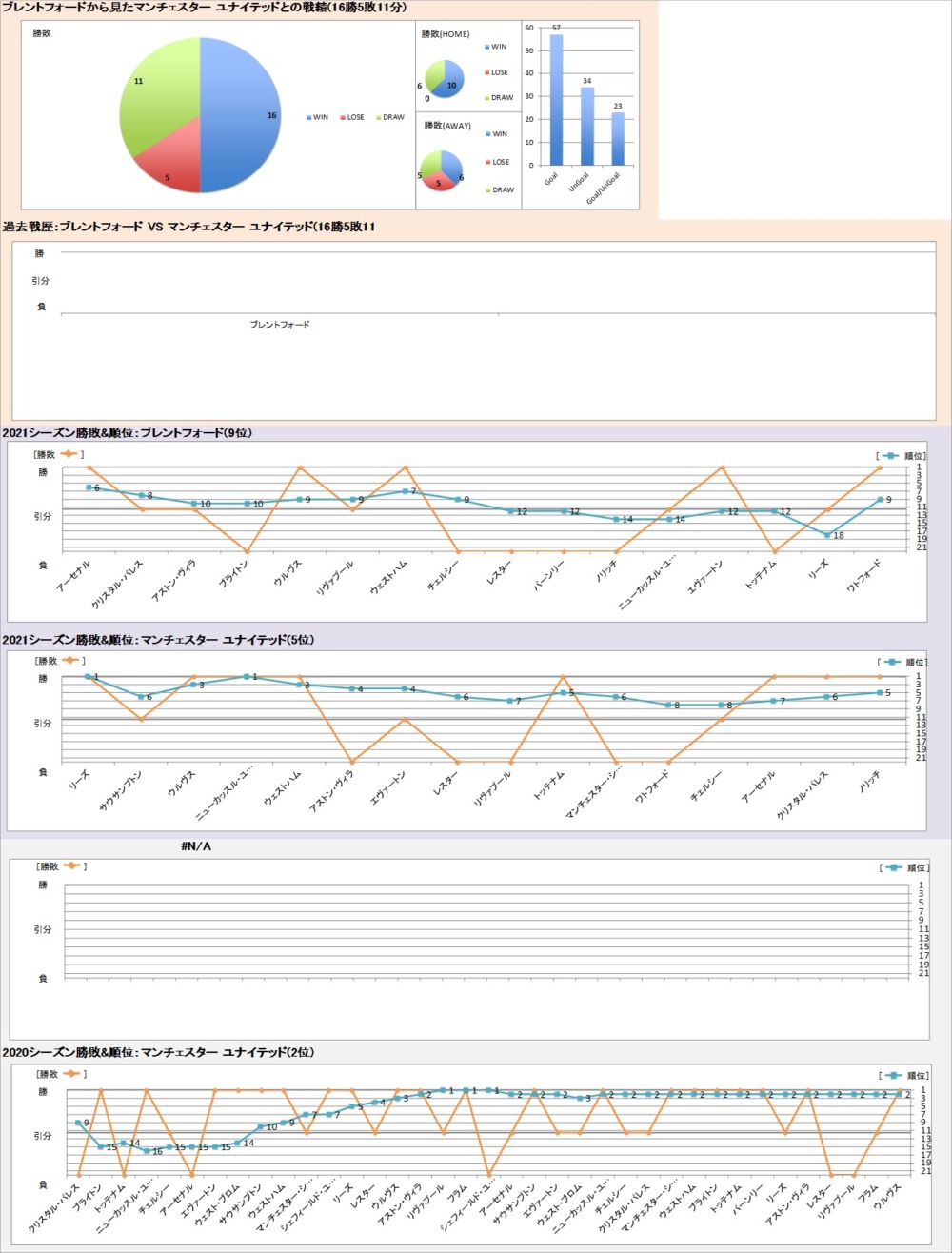This screenshot has height=1253, width=952.
Task: Select the AWAY results small pie chart
Action: (440, 171)
